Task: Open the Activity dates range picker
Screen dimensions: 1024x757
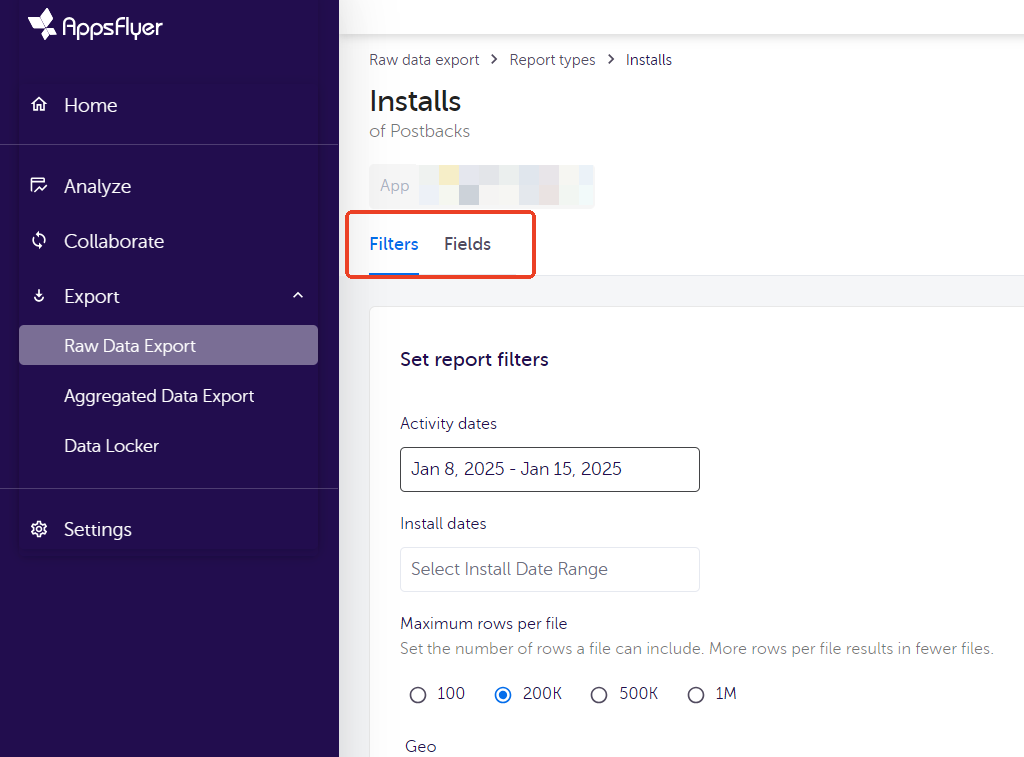Action: 550,470
